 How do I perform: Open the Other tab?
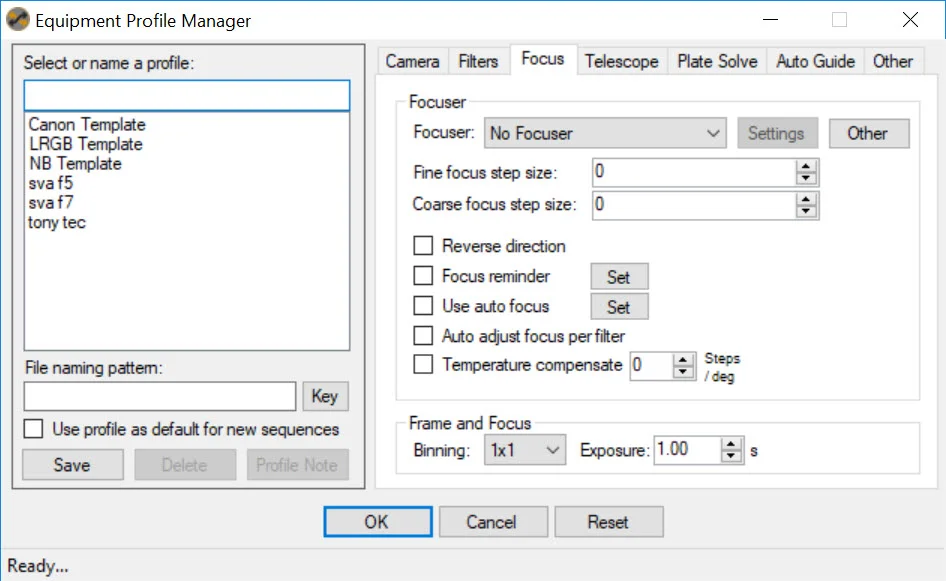coord(893,61)
